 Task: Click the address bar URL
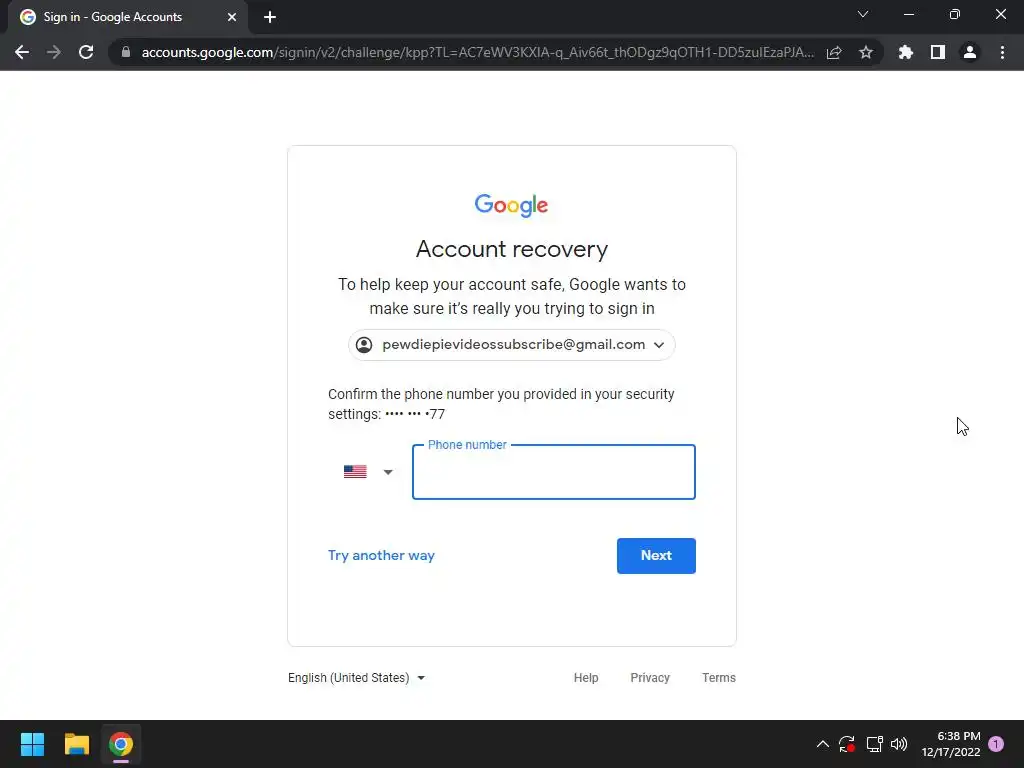pos(477,52)
